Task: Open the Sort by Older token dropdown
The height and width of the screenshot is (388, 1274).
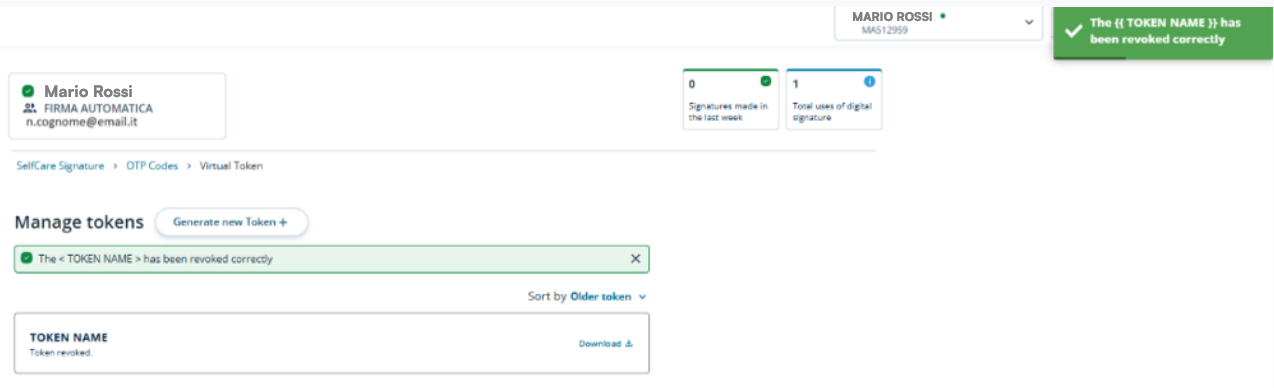Action: tap(587, 297)
